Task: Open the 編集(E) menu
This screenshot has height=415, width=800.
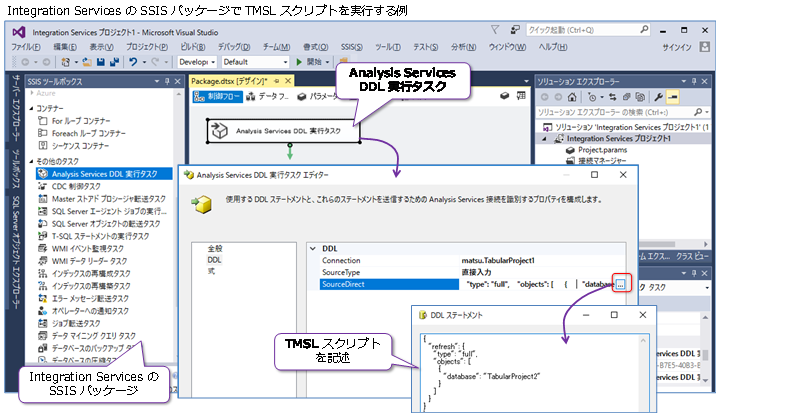Action: pos(65,47)
